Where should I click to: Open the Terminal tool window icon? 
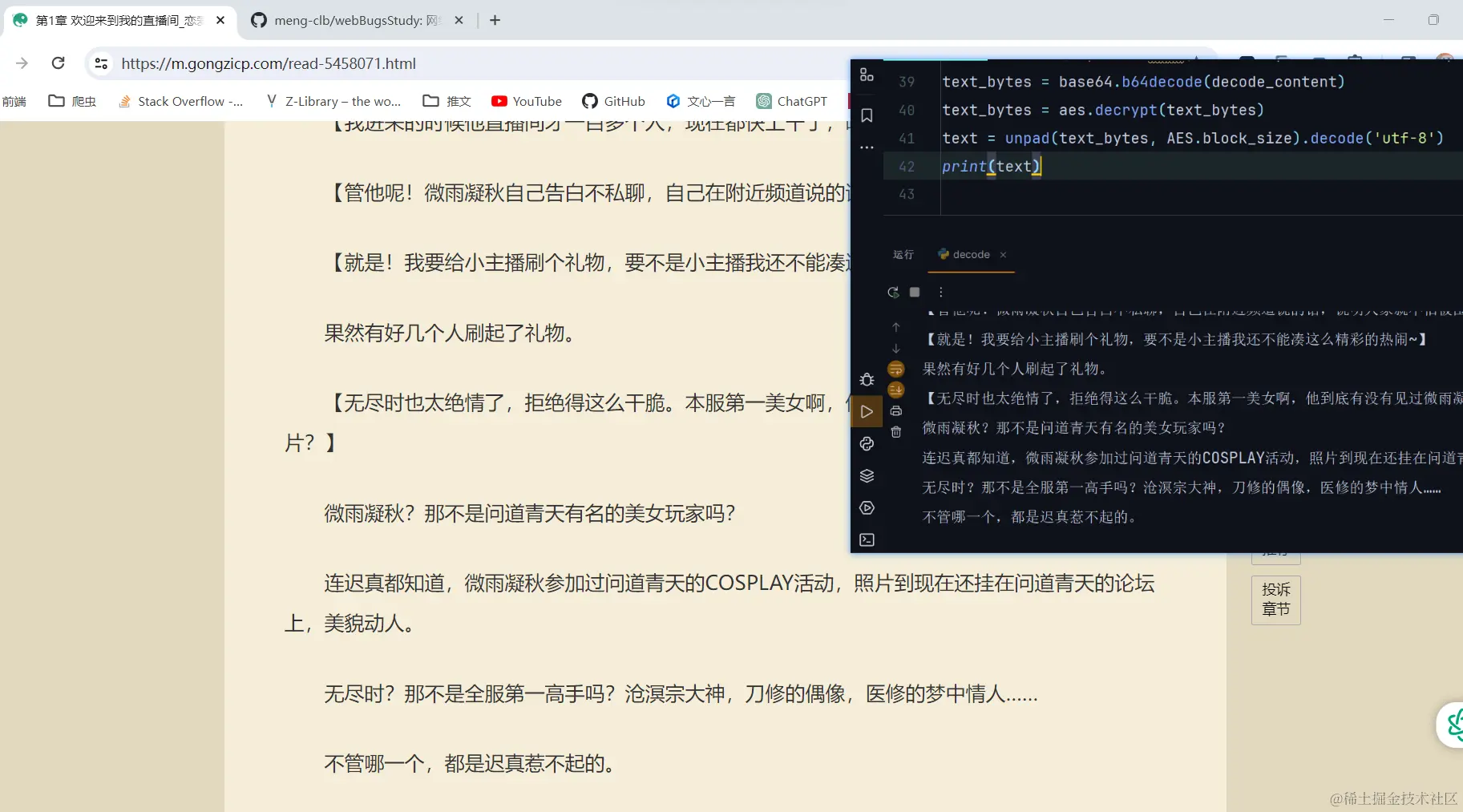point(867,539)
